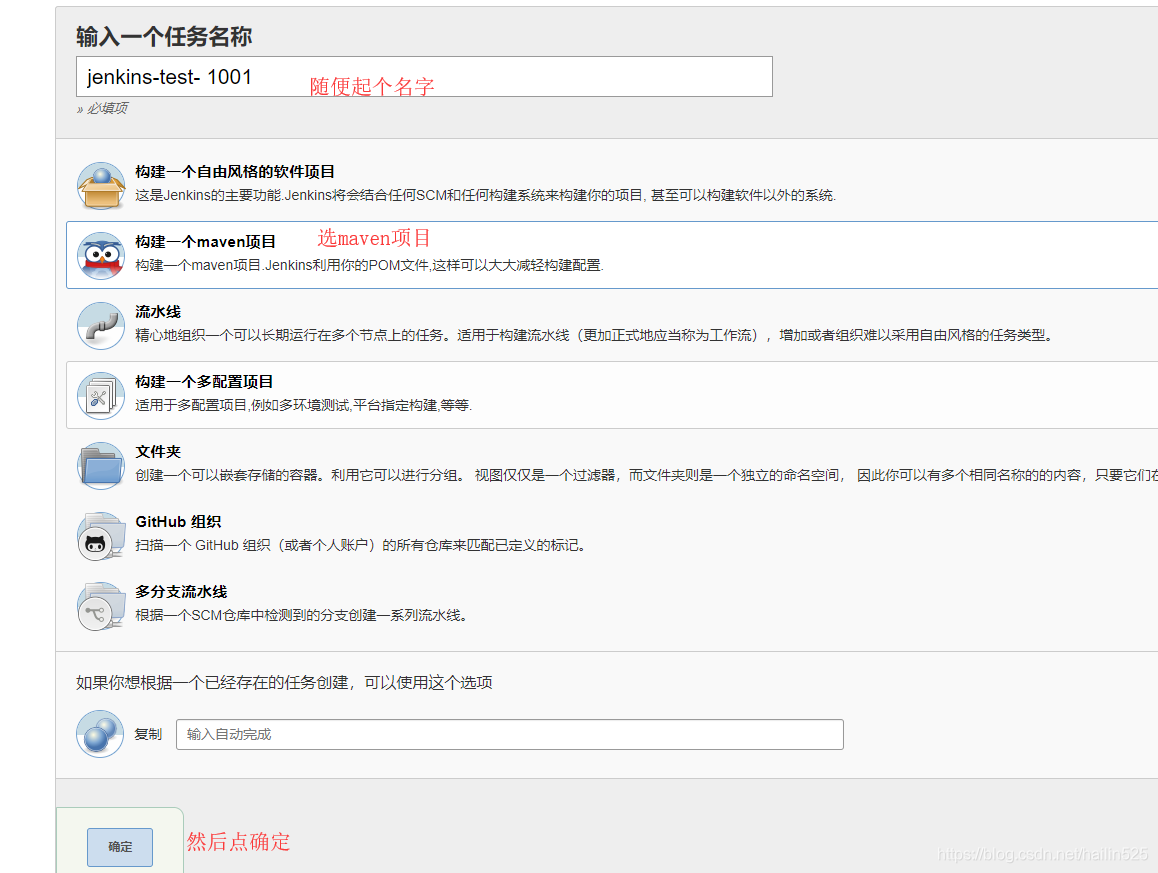This screenshot has width=1158, height=873.
Task: Choose the 流水线 item title
Action: (158, 312)
